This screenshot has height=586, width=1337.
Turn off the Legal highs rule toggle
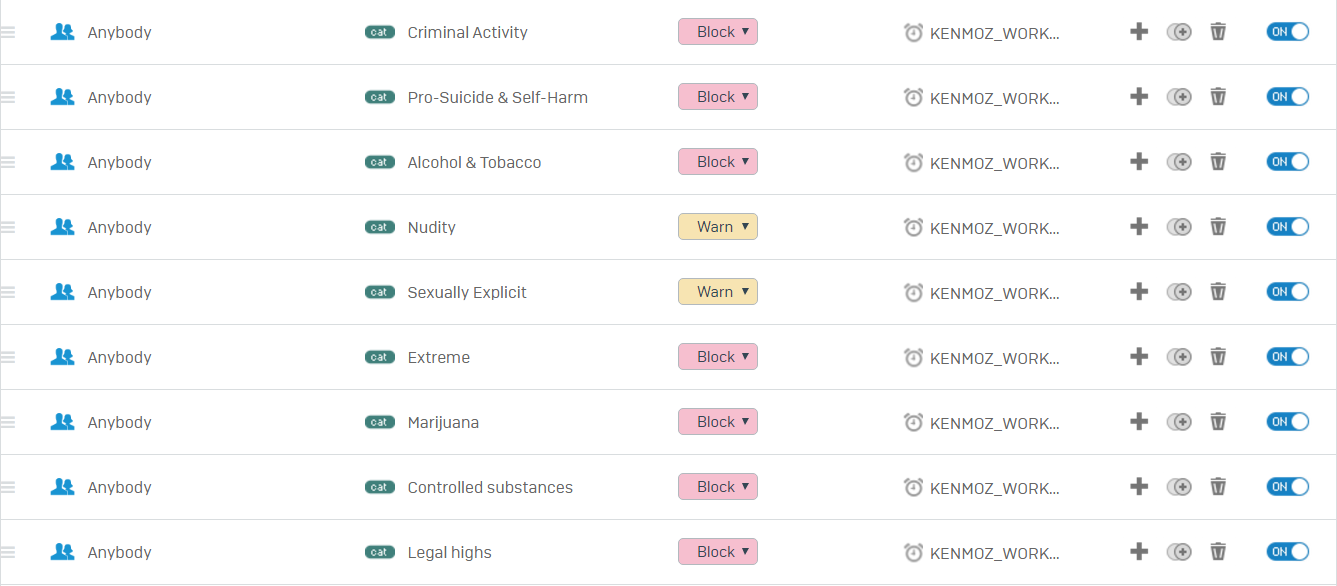(1288, 552)
